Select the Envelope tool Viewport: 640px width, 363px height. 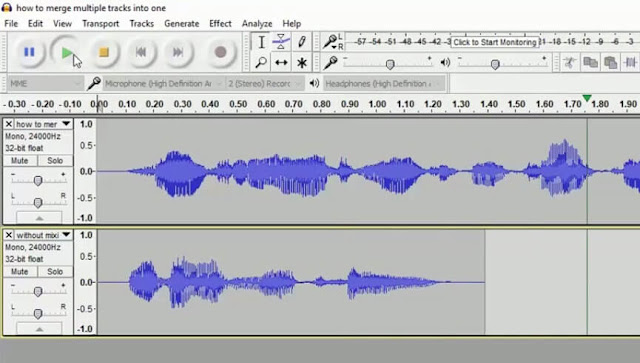281,42
